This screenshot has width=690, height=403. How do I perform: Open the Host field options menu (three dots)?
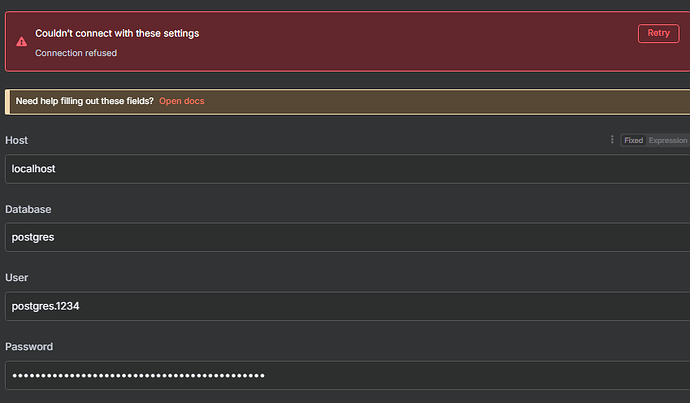point(612,140)
